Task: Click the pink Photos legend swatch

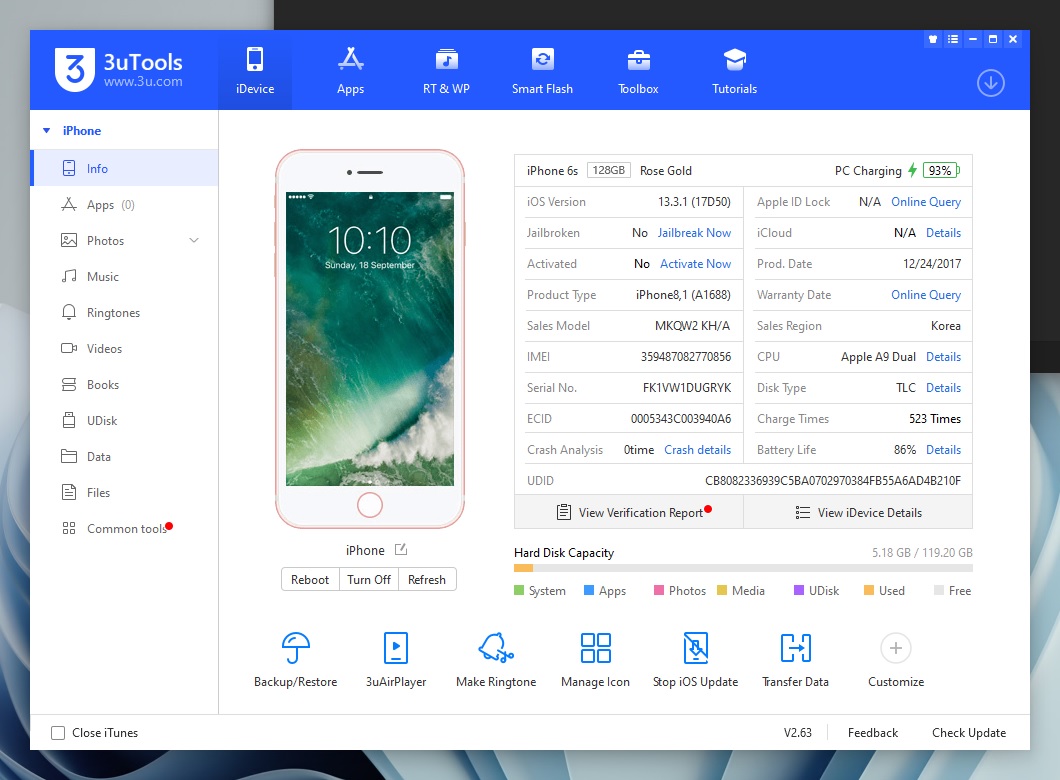Action: [x=659, y=590]
